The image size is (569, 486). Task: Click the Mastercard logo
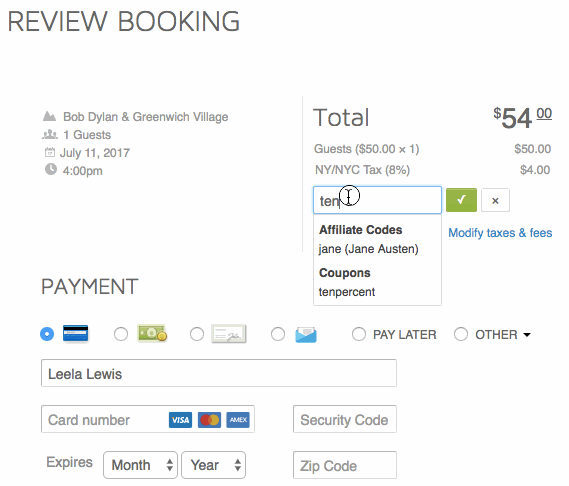tap(209, 420)
